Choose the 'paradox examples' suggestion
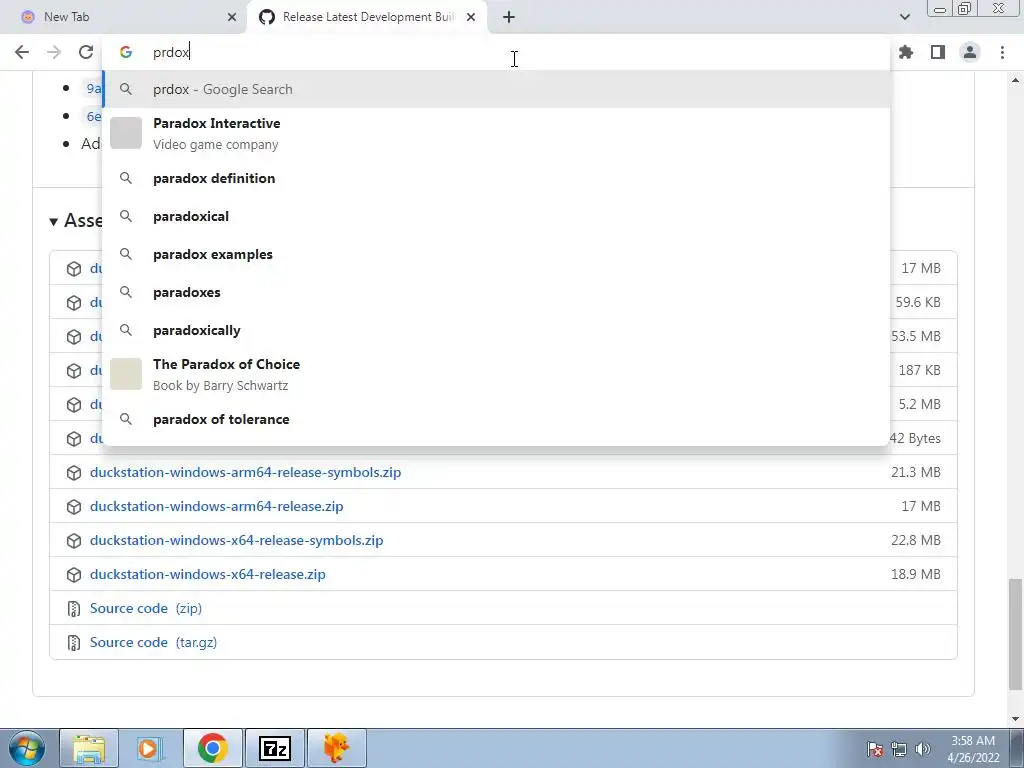The image size is (1024, 768). pyautogui.click(x=496, y=254)
